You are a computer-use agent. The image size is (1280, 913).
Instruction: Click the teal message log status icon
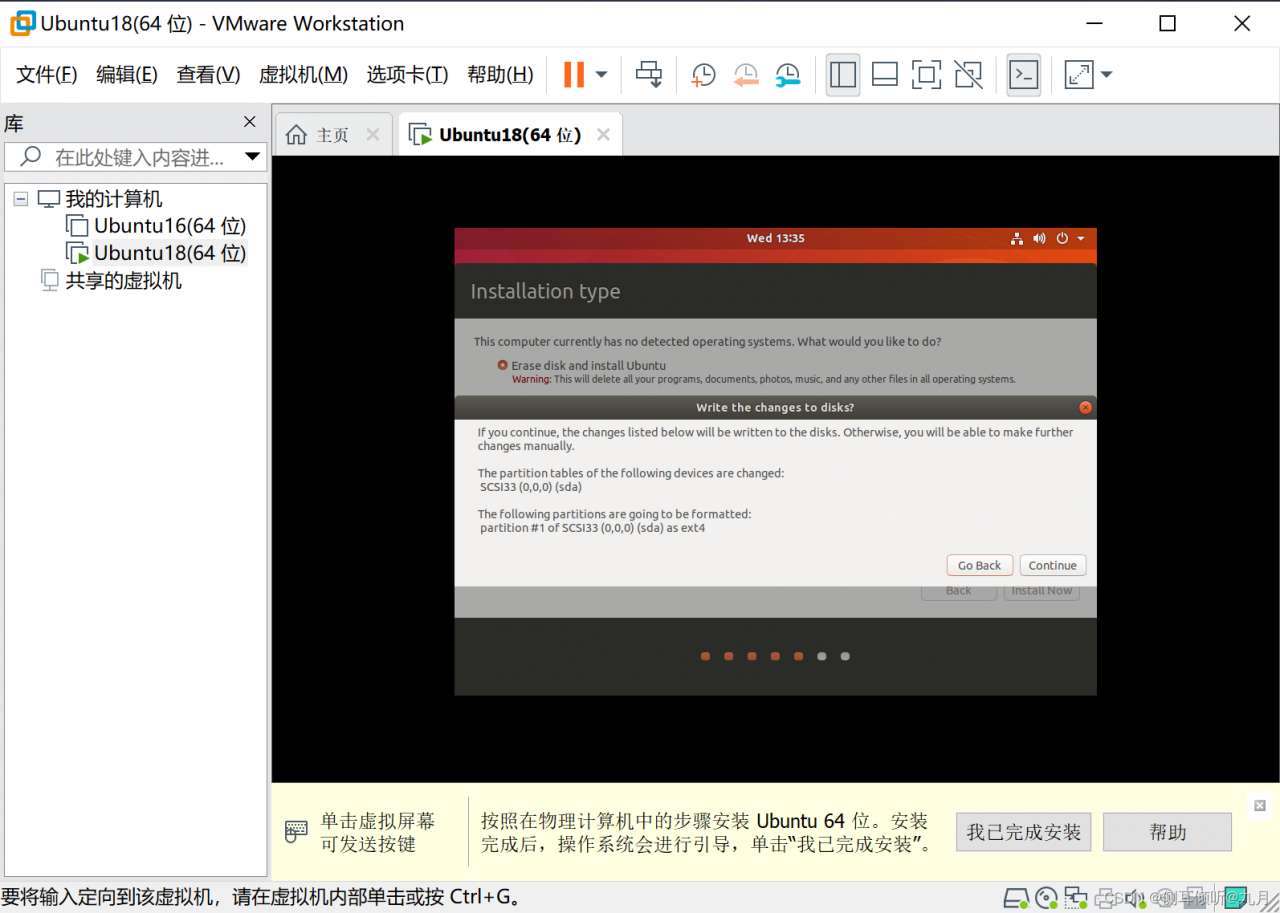pyautogui.click(x=1236, y=897)
